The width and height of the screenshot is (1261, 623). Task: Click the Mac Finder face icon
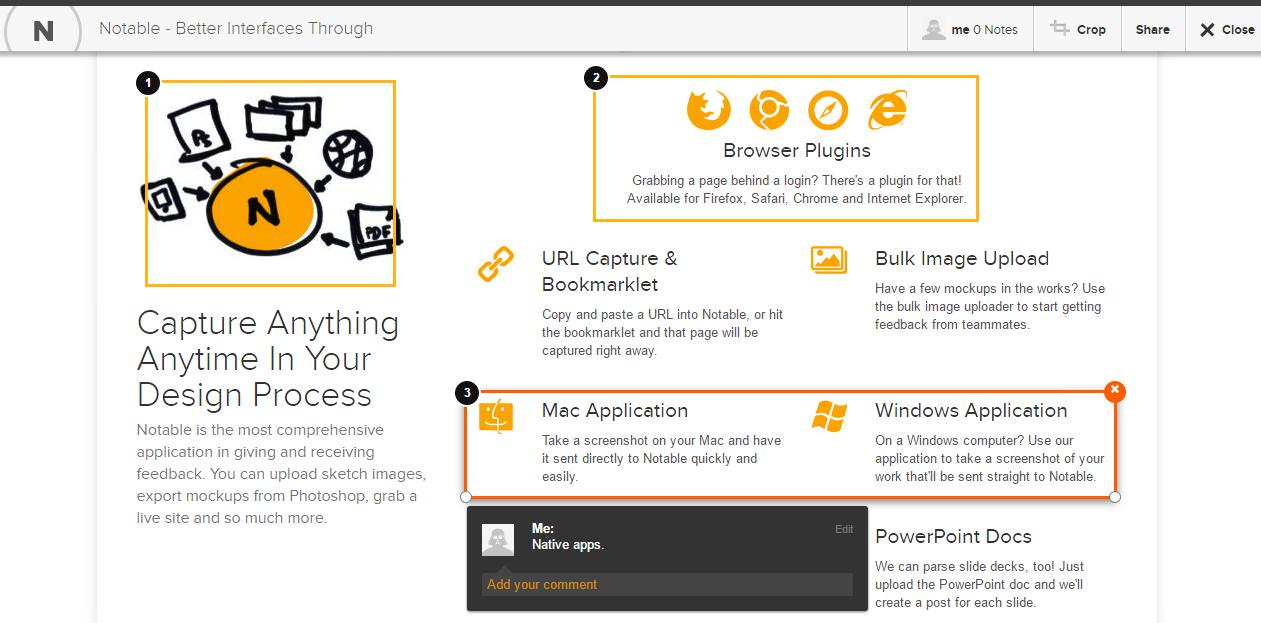tap(496, 416)
